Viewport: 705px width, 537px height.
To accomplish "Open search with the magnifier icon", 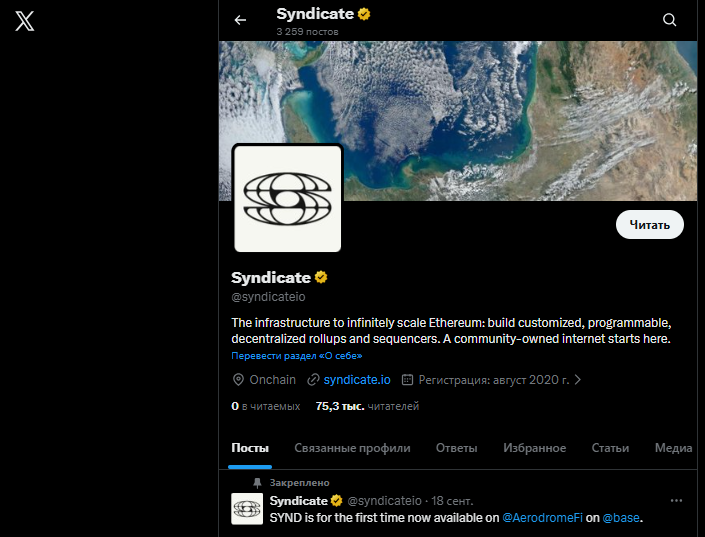I will pos(669,20).
